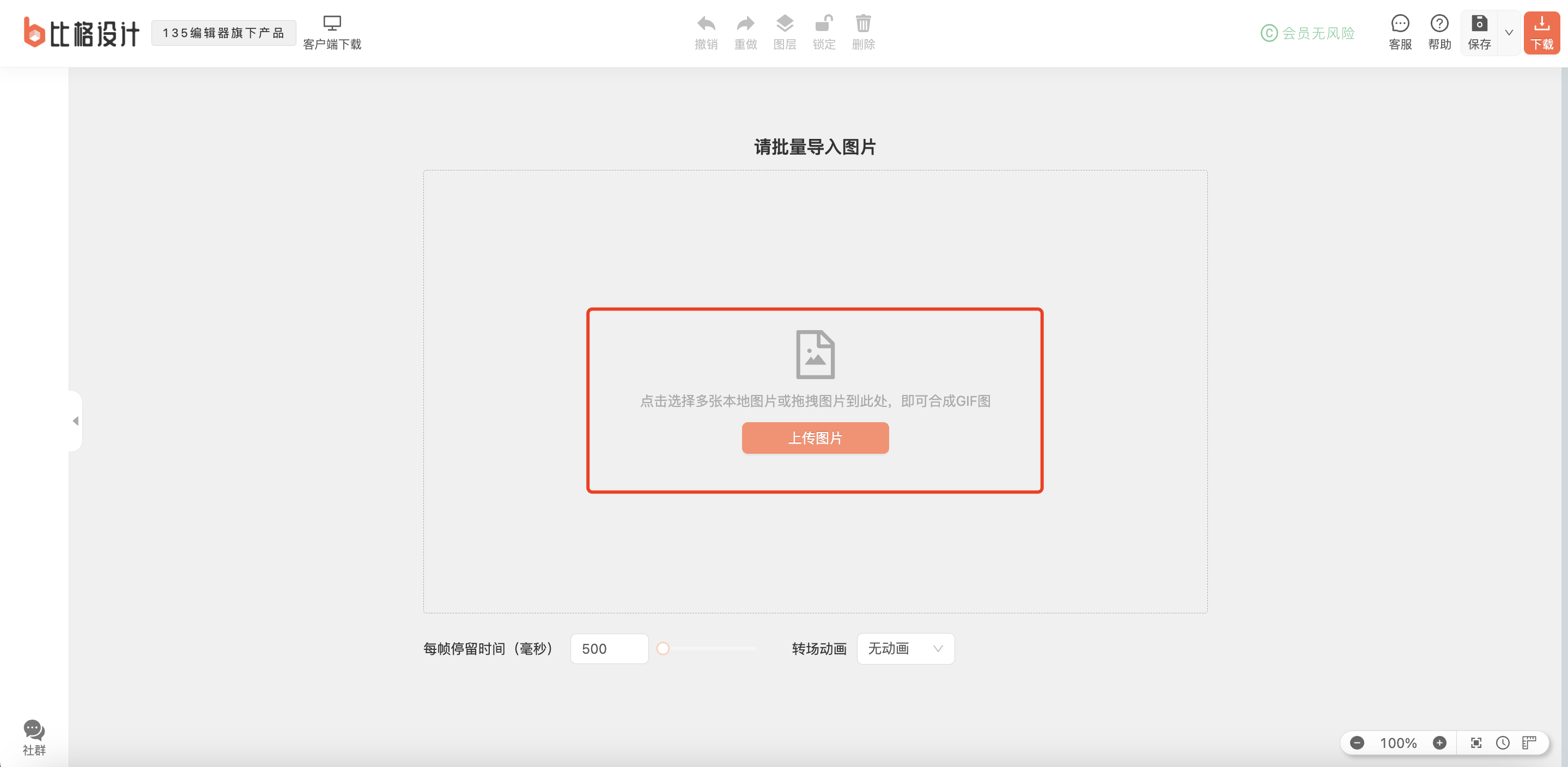This screenshot has height=767, width=1568.
Task: Click the 比格设计 logo
Action: (x=82, y=32)
